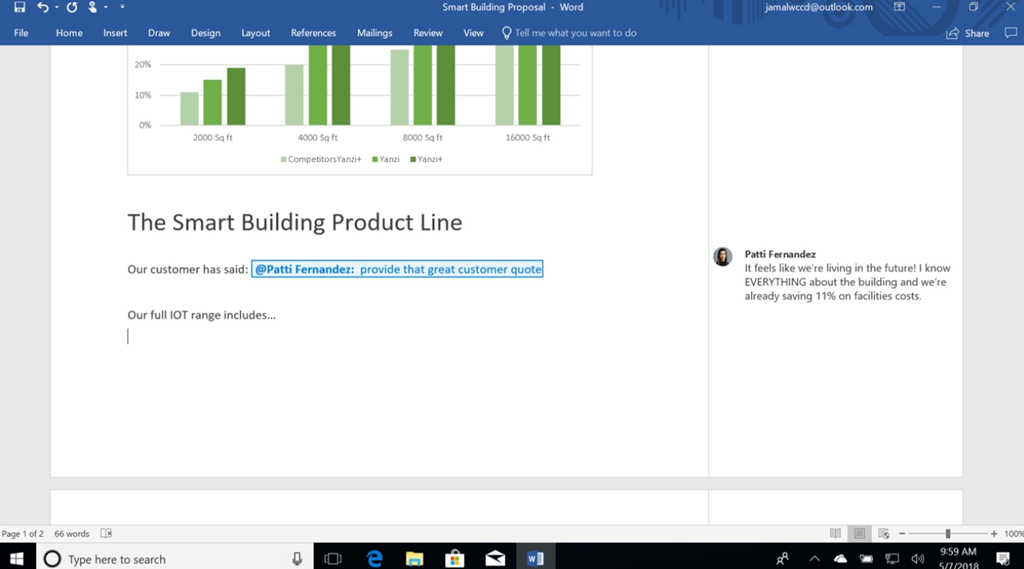Open Customize Quick Access Toolbar dropdown
Screen dimensions: 1024x569
(122, 7)
